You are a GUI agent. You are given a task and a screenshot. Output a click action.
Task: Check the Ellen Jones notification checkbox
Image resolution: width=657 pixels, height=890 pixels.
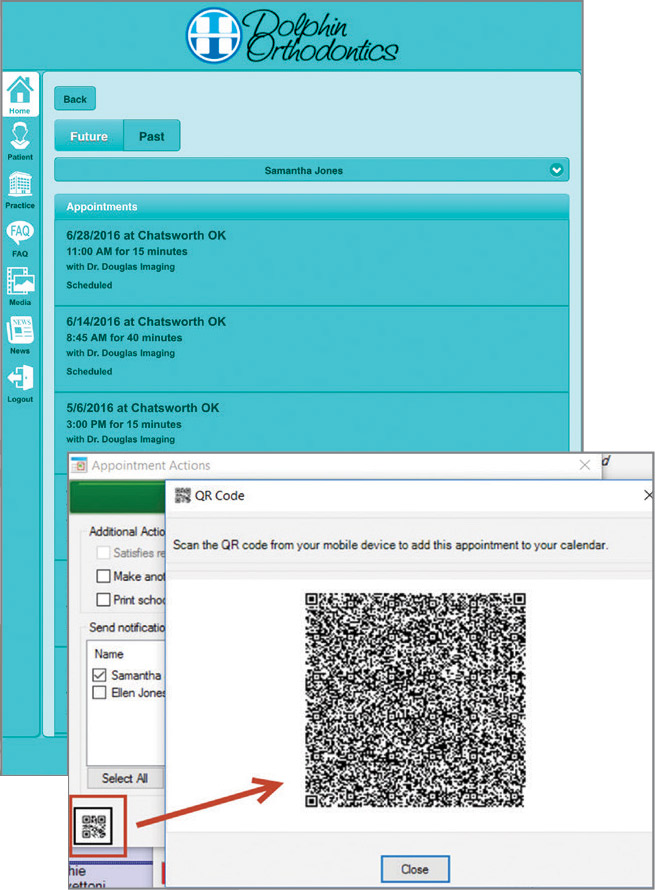point(99,692)
